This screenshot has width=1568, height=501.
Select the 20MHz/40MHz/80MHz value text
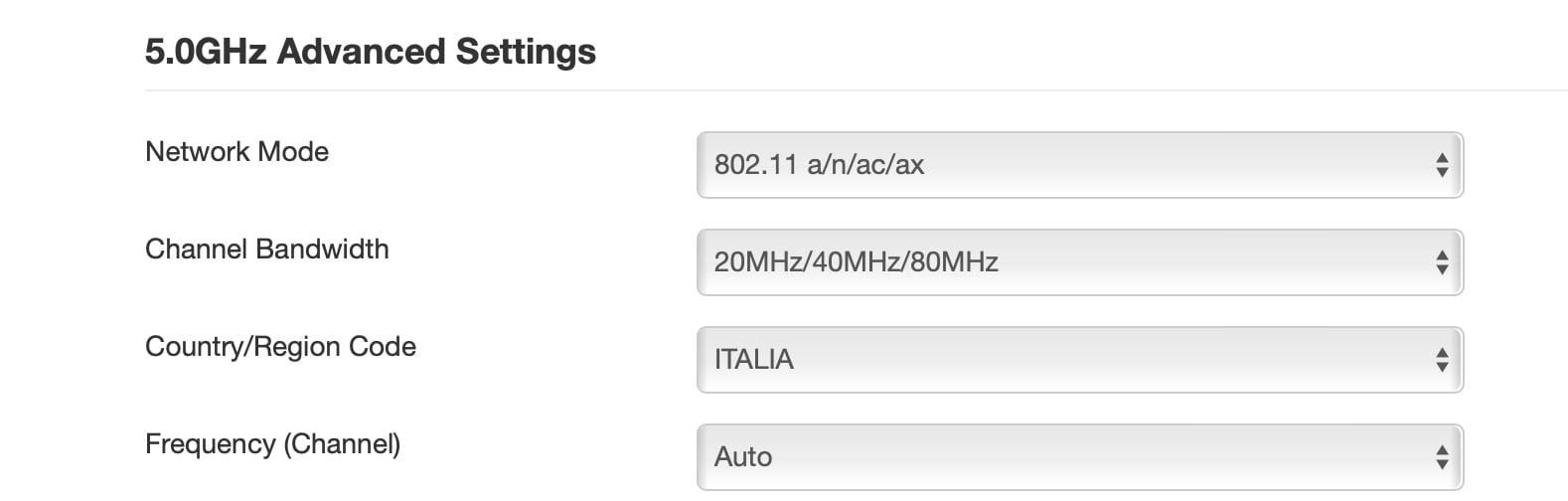[856, 262]
